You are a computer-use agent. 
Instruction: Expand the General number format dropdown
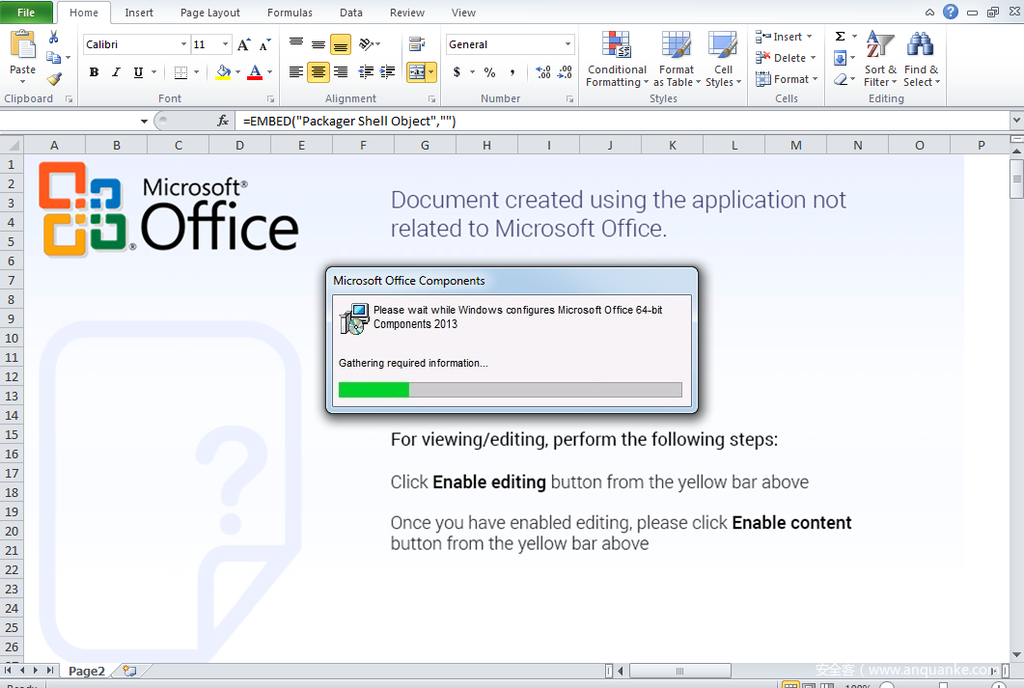tap(568, 45)
